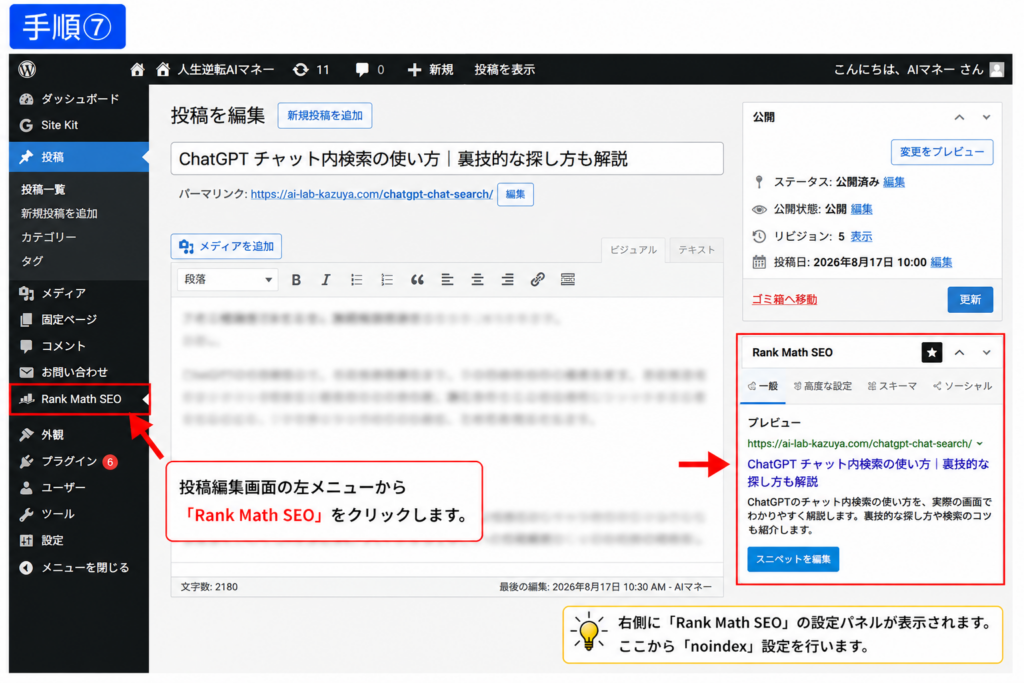Click 変更をプレビュー button
This screenshot has width=1024, height=683.
point(942,151)
